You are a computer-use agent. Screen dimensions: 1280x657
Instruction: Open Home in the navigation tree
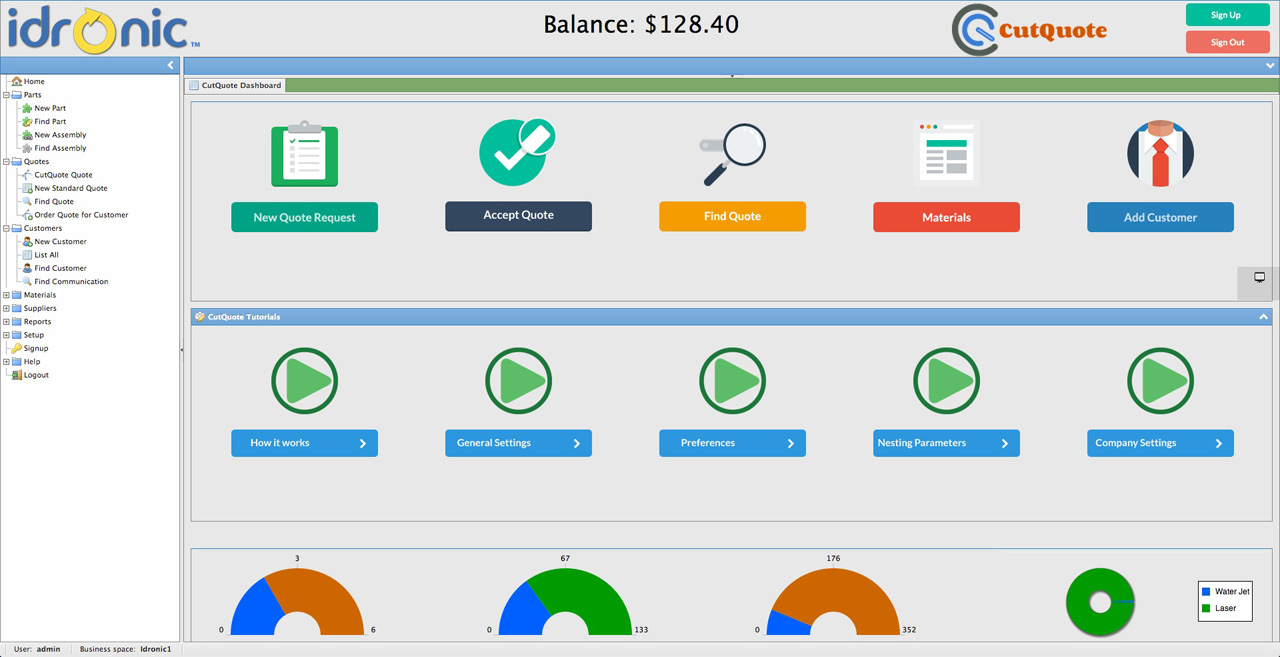(x=34, y=81)
